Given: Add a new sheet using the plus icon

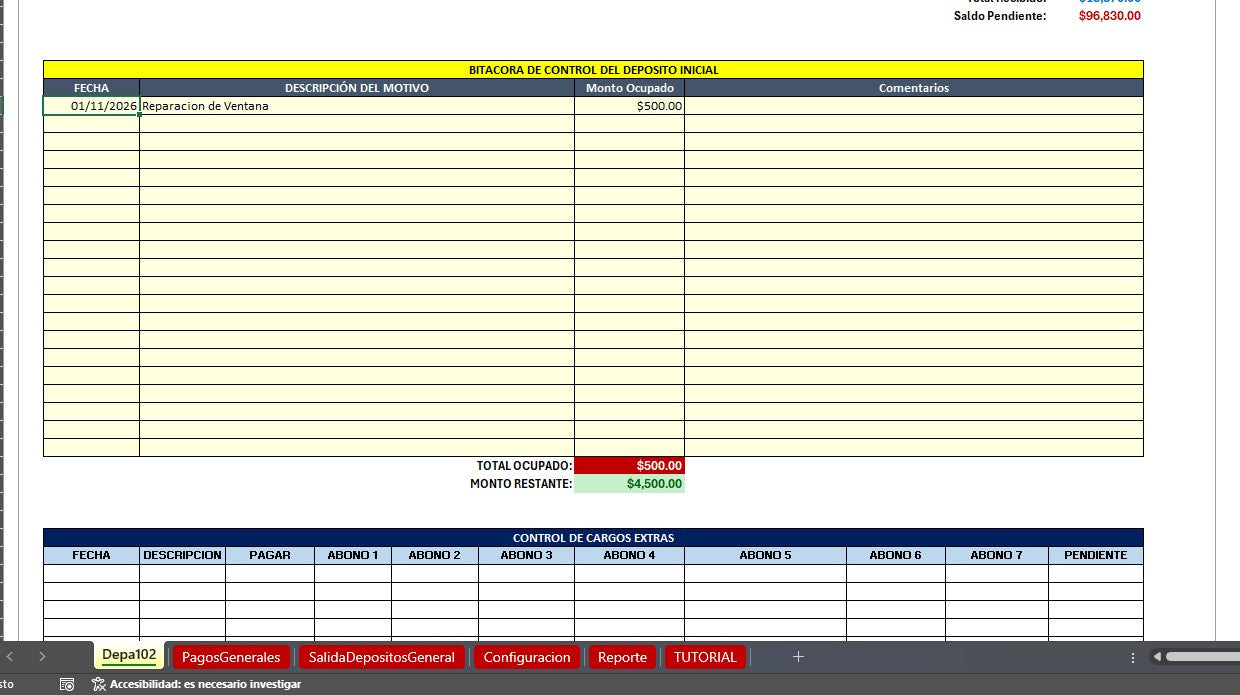Looking at the screenshot, I should coord(798,657).
